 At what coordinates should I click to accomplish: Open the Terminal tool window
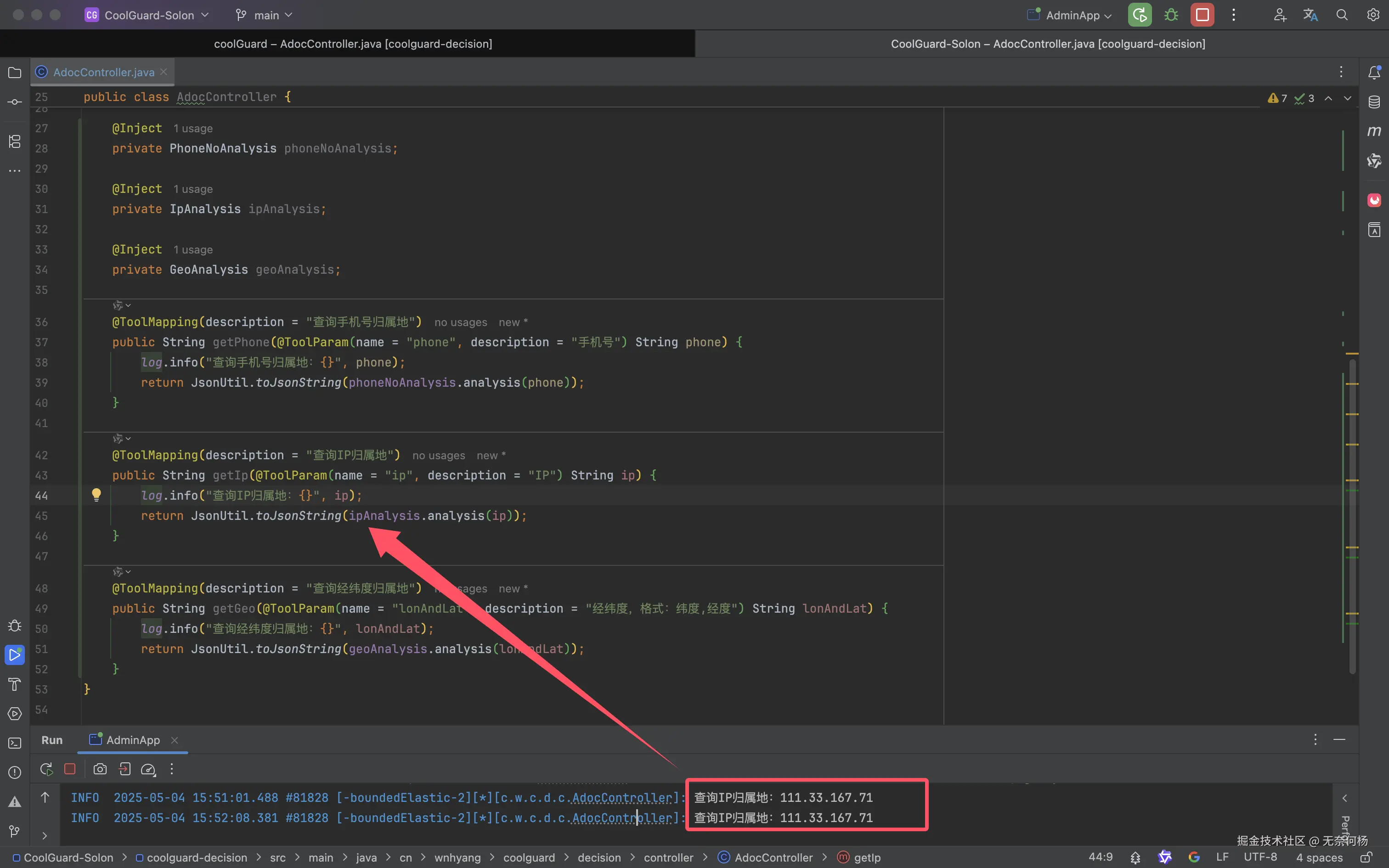15,743
